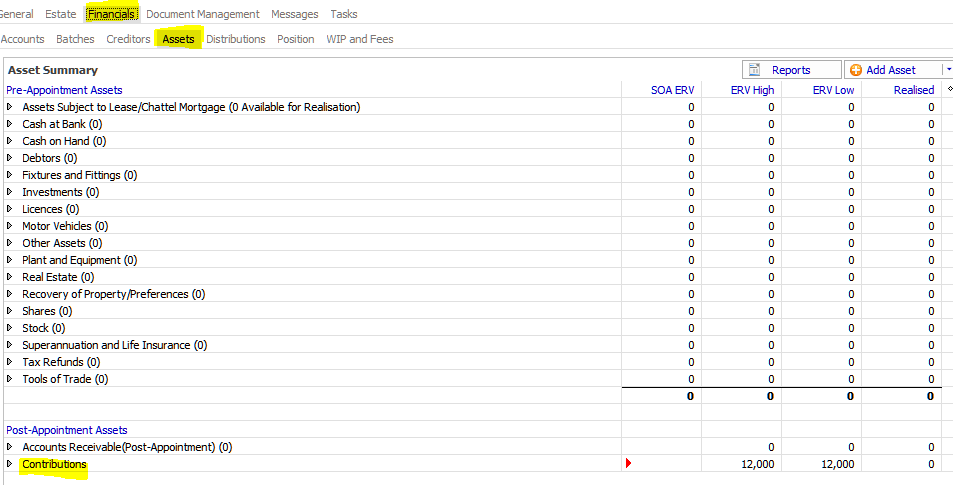Open the Add Asset dropdown arrow
953x485 pixels.
pos(947,70)
